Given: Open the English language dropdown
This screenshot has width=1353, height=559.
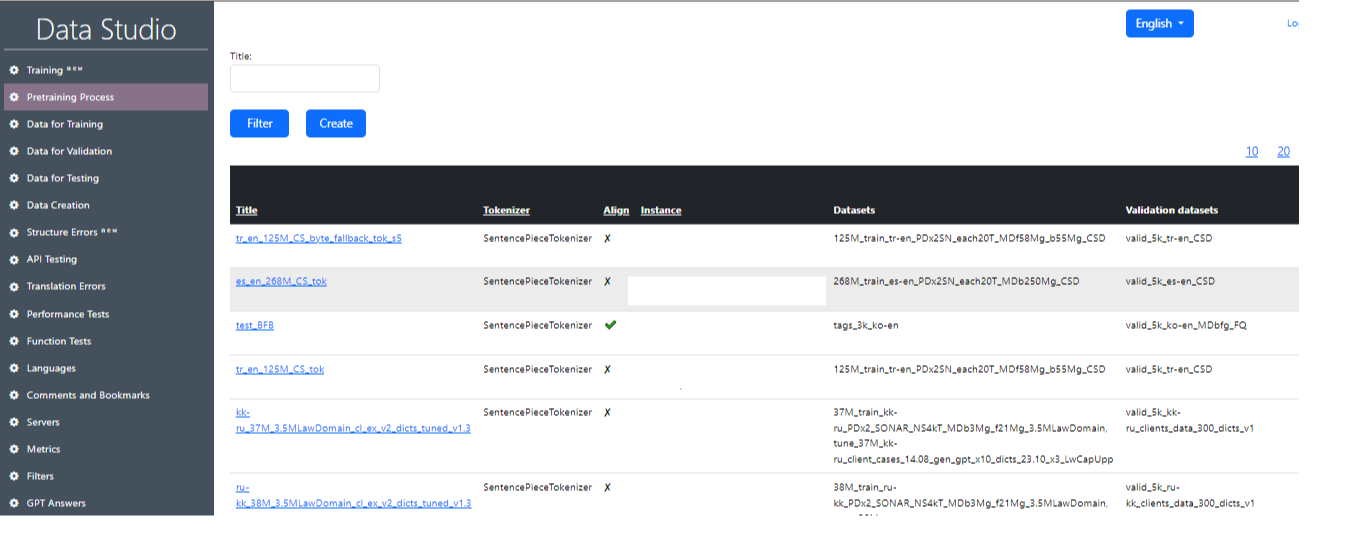Looking at the screenshot, I should coord(1159,24).
